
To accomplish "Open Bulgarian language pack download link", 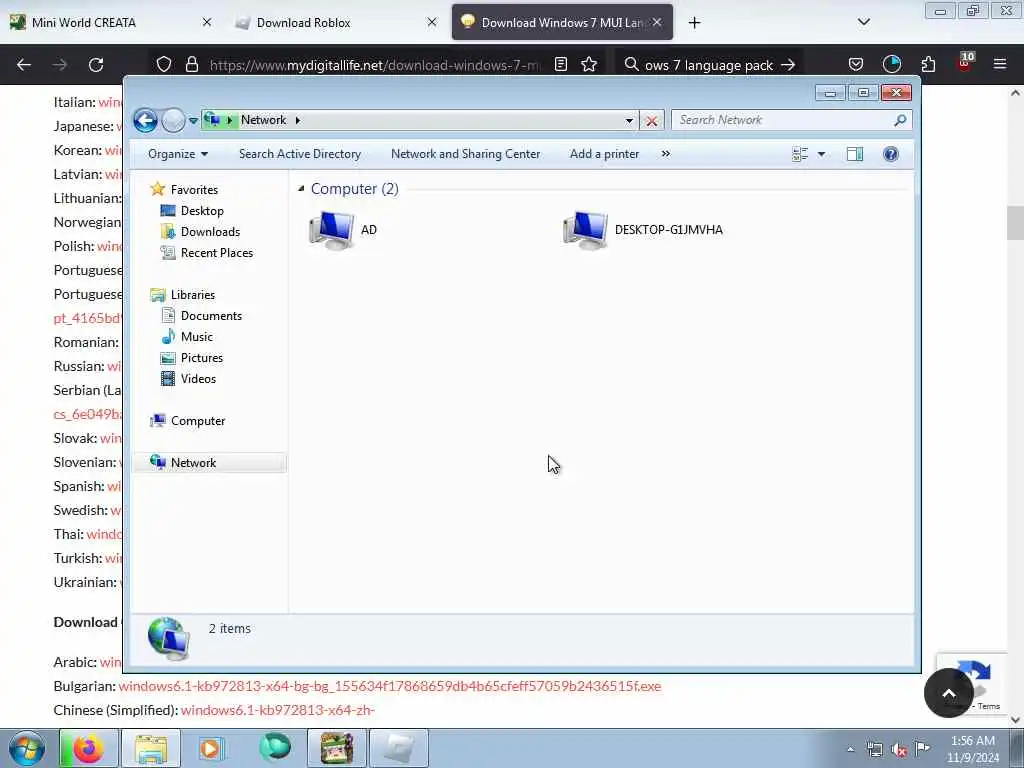I will (x=390, y=686).
